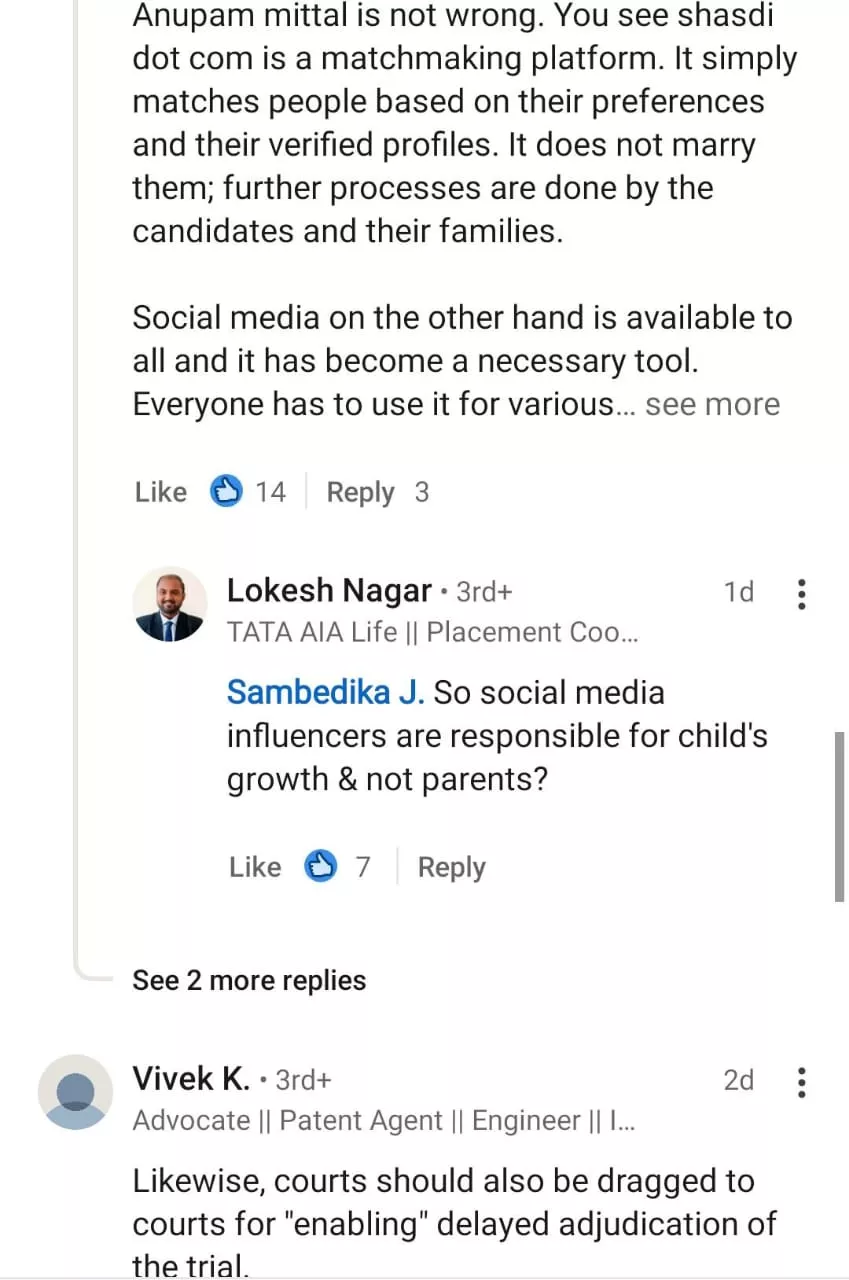Open Vivek K.'s profile avatar
849x1280 pixels.
point(75,1092)
